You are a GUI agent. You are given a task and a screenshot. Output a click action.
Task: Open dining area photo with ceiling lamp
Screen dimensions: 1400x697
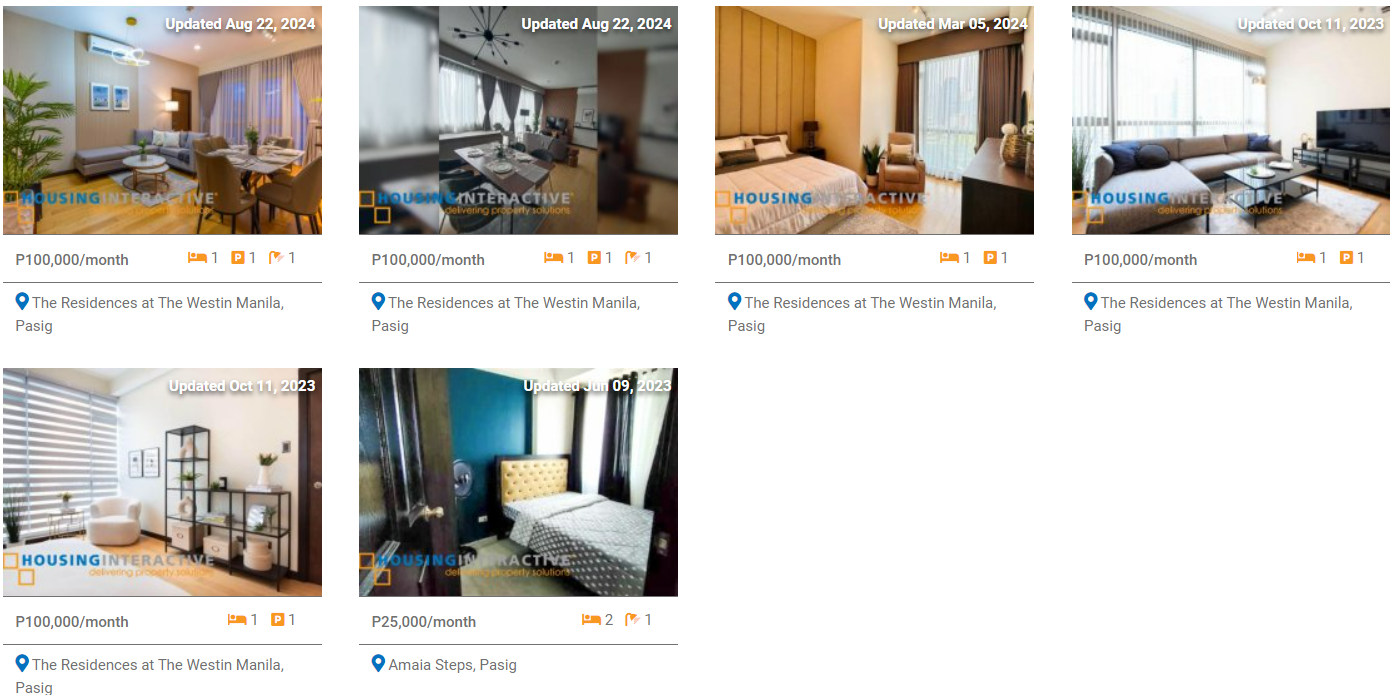pos(518,120)
